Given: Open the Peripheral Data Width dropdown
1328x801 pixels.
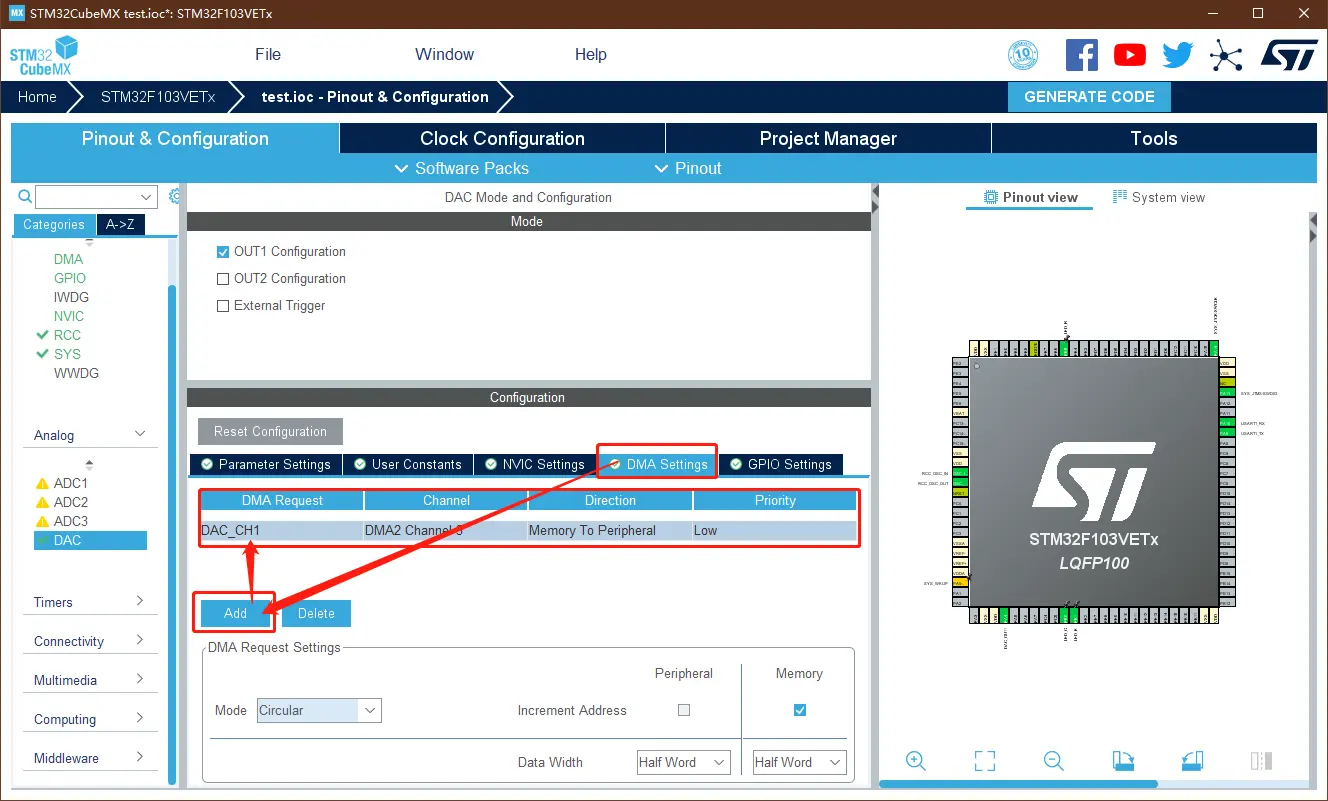Looking at the screenshot, I should pyautogui.click(x=684, y=762).
